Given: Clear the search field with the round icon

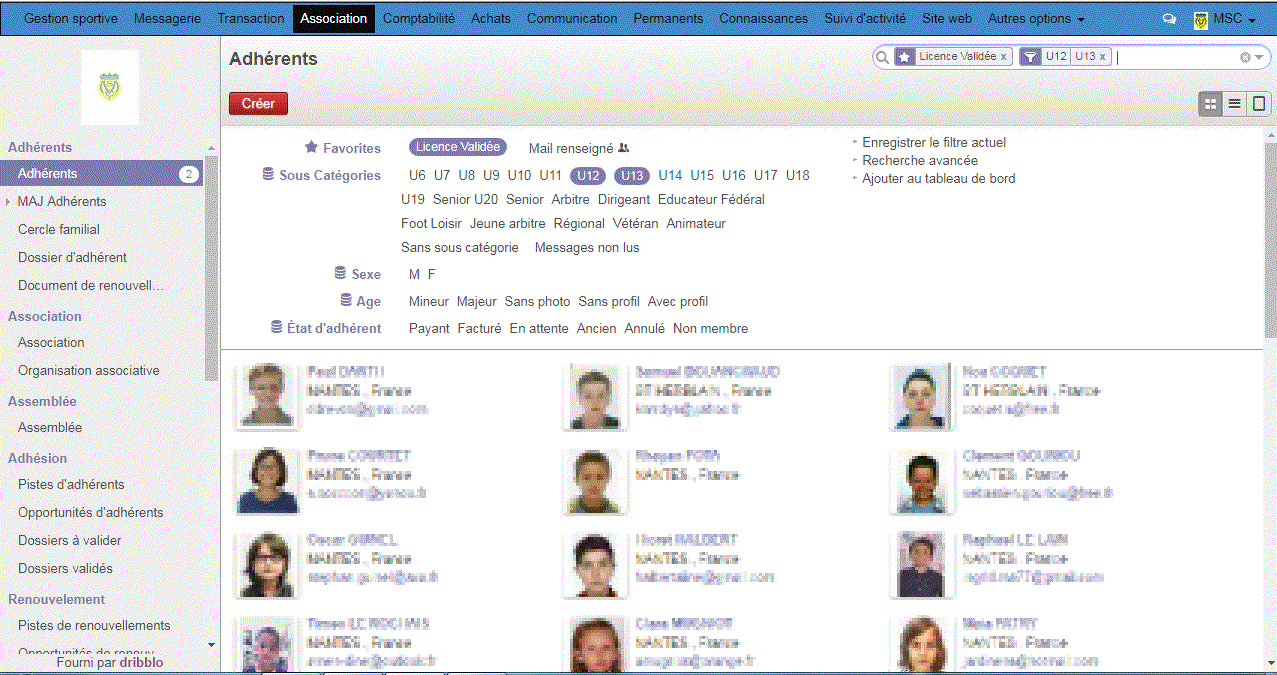Looking at the screenshot, I should tap(1245, 58).
